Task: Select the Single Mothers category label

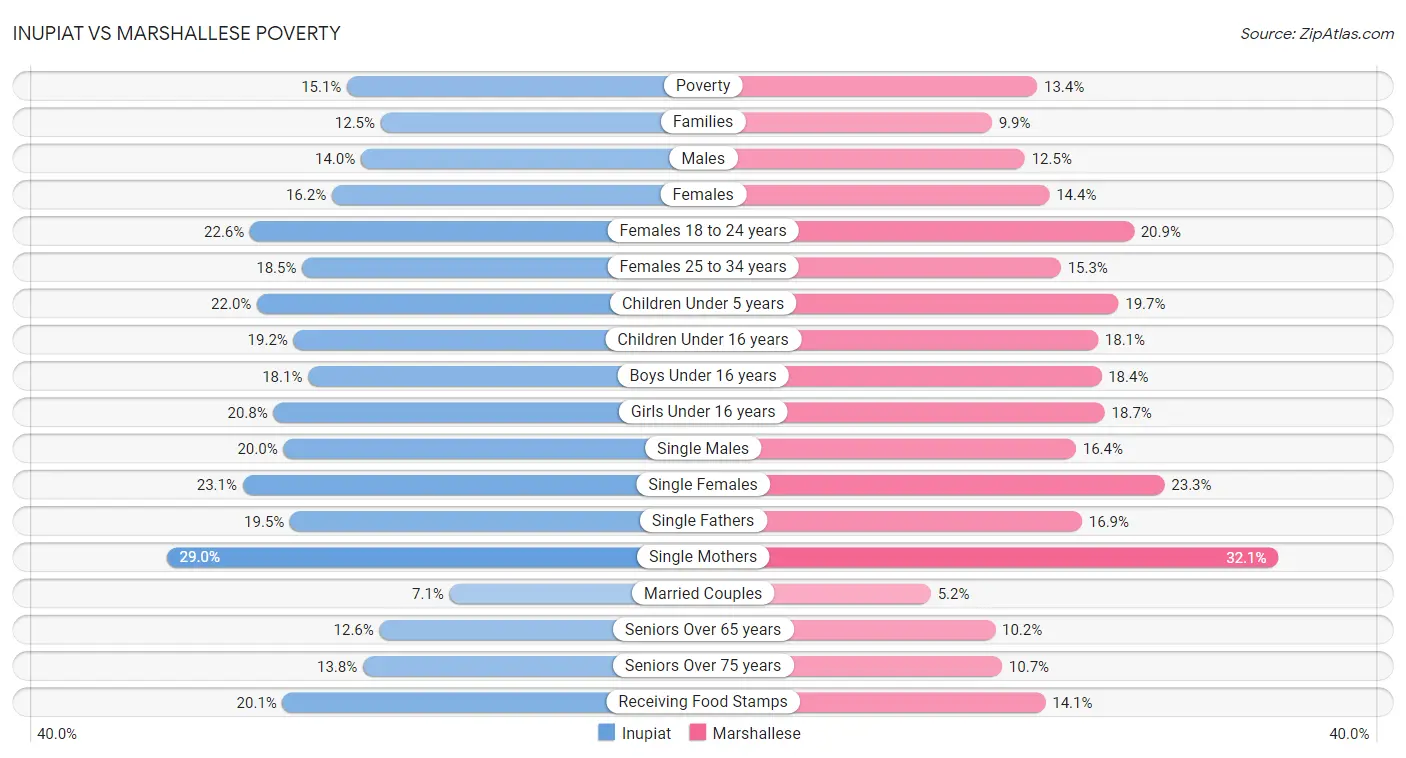Action: 703,557
